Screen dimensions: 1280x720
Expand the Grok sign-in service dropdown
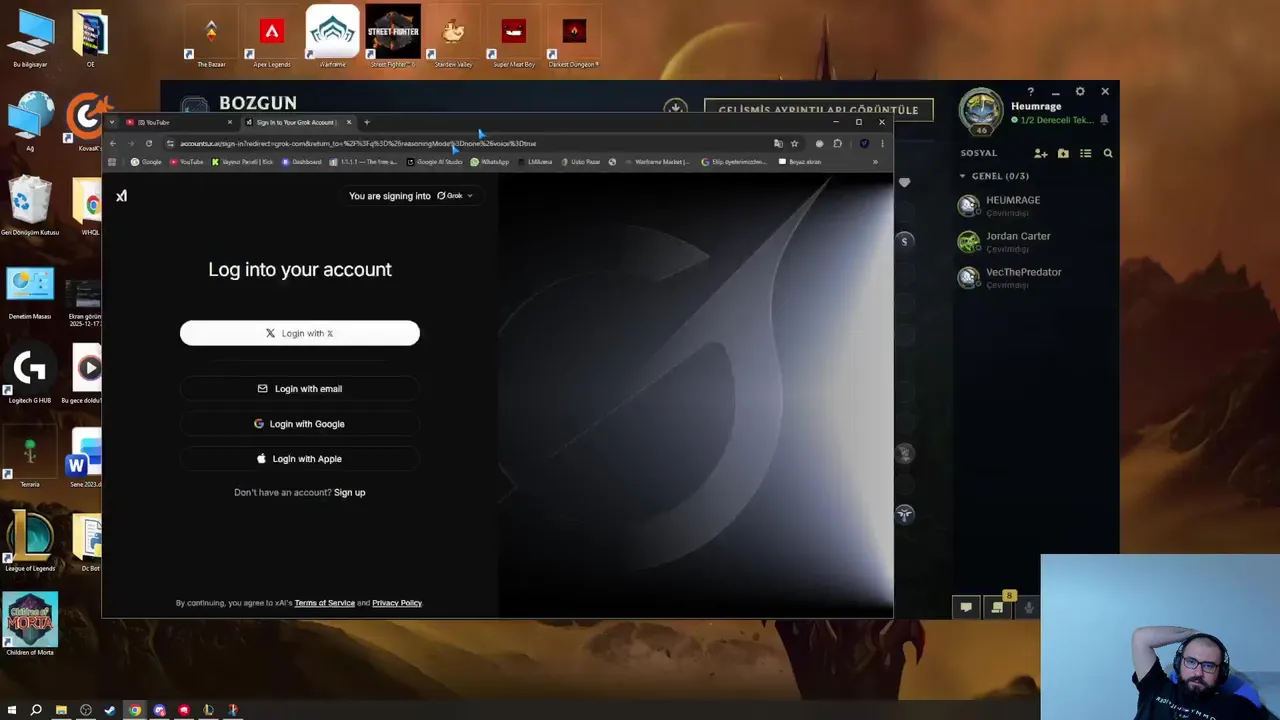pyautogui.click(x=455, y=196)
